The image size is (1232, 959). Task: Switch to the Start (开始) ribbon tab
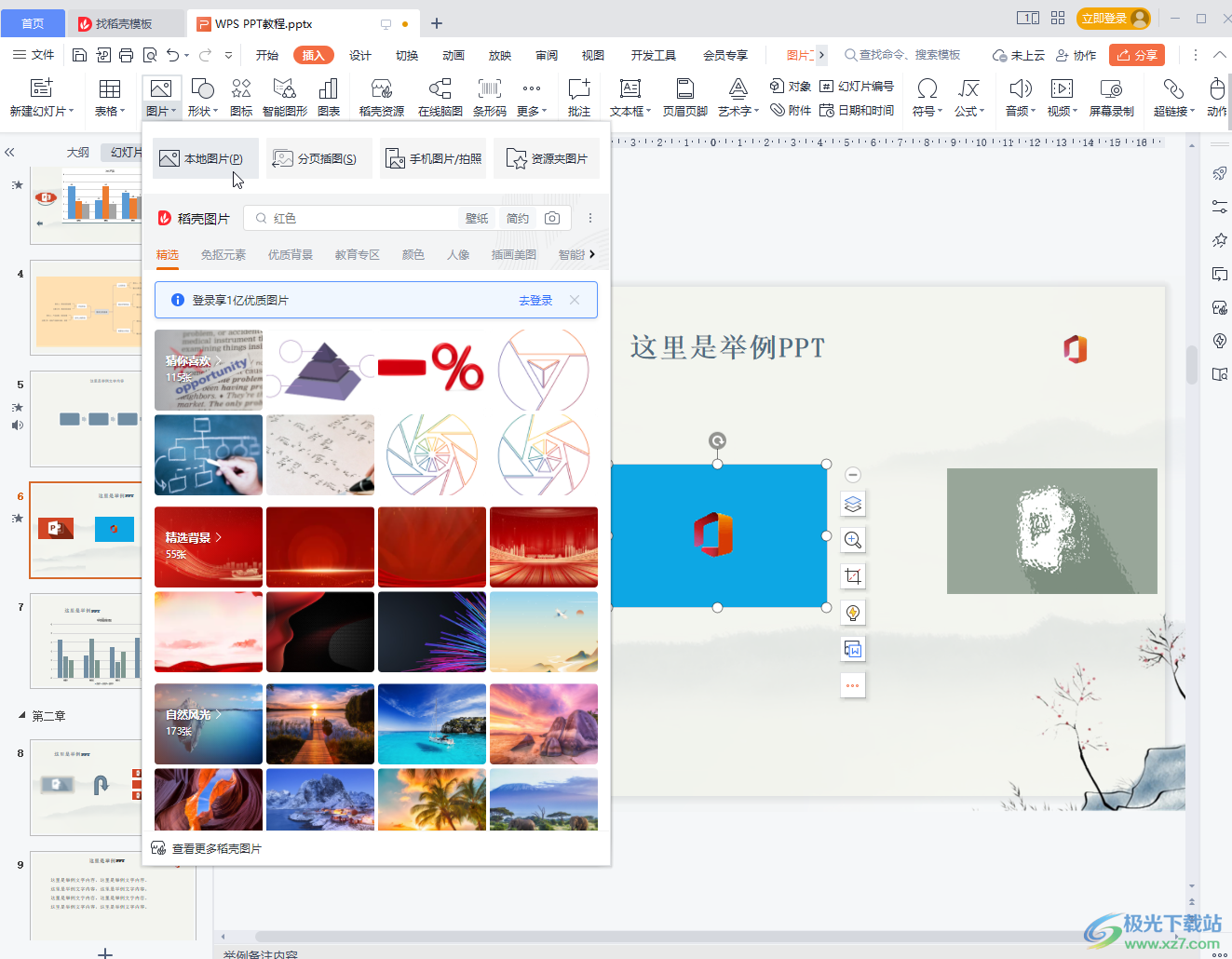point(267,55)
